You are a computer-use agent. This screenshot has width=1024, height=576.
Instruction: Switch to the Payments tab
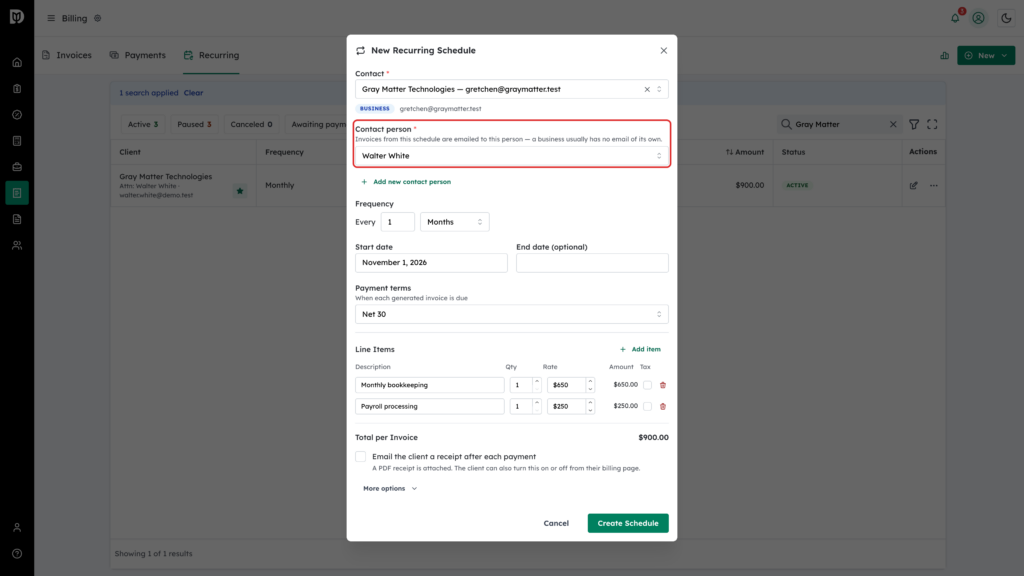(138, 56)
